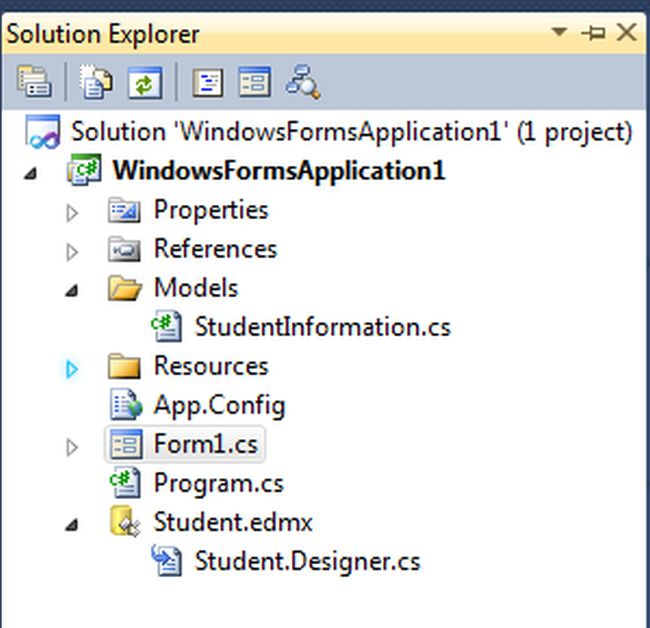Toggle the Auto Hide pin
The image size is (650, 628).
(593, 33)
